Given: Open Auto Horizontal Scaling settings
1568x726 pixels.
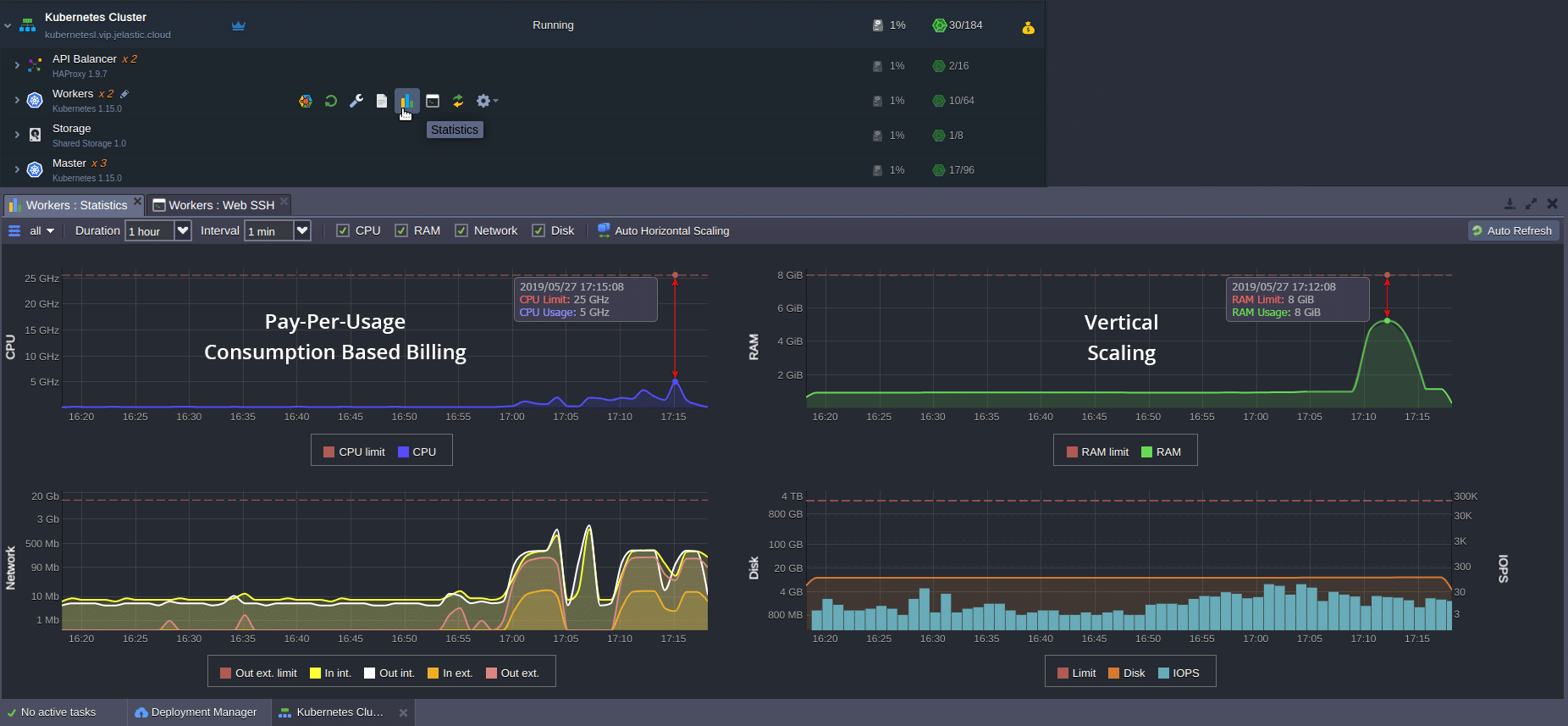Looking at the screenshot, I should pyautogui.click(x=664, y=230).
